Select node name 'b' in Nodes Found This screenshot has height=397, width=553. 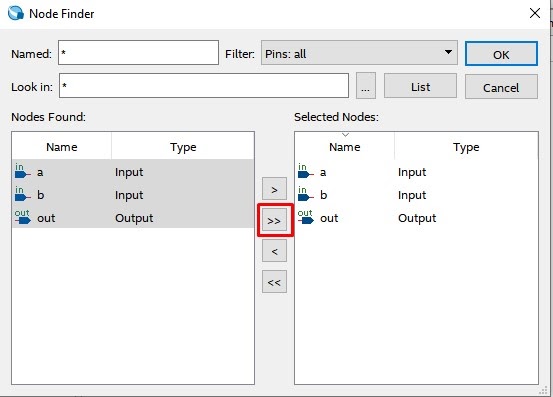[x=41, y=195]
